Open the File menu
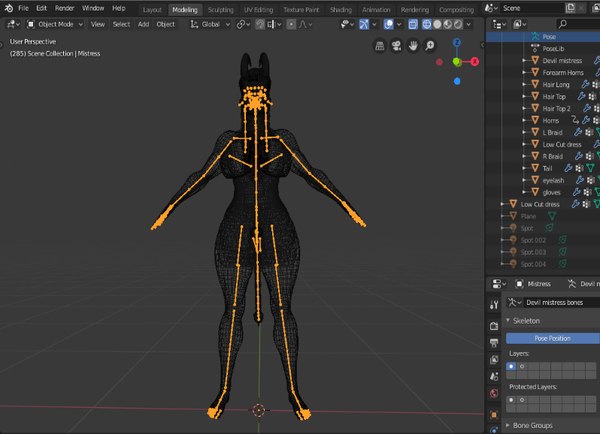The image size is (600, 434). coord(23,8)
